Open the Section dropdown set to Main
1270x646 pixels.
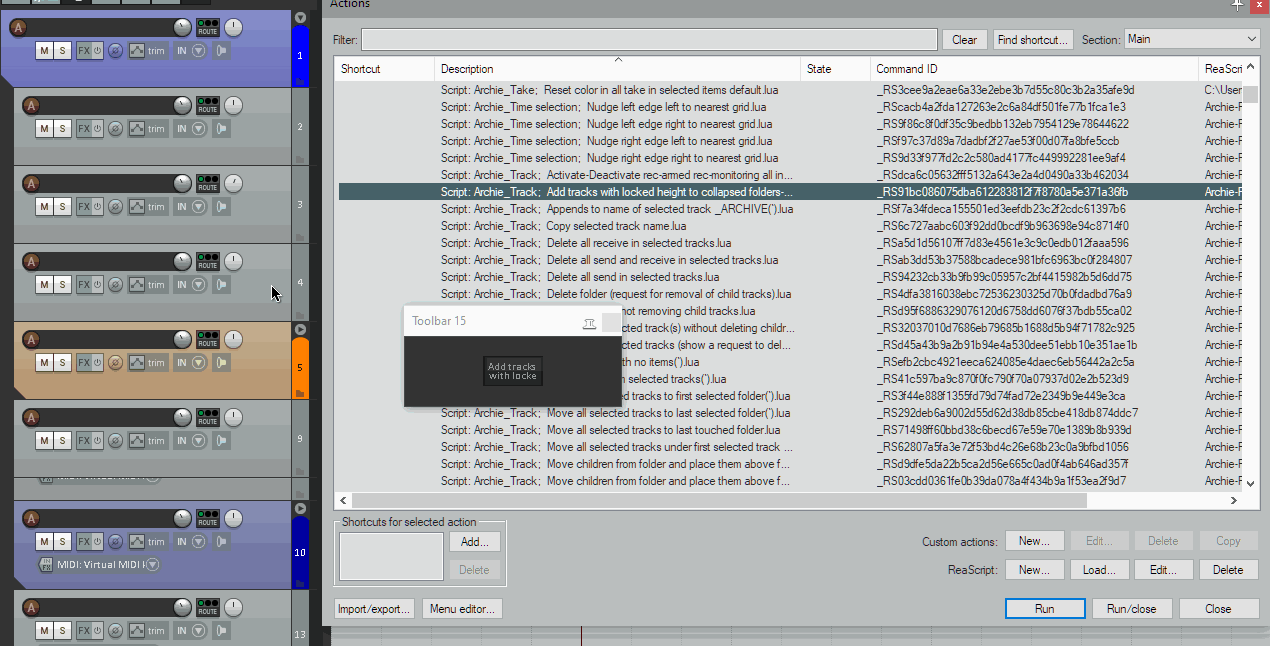point(1192,39)
